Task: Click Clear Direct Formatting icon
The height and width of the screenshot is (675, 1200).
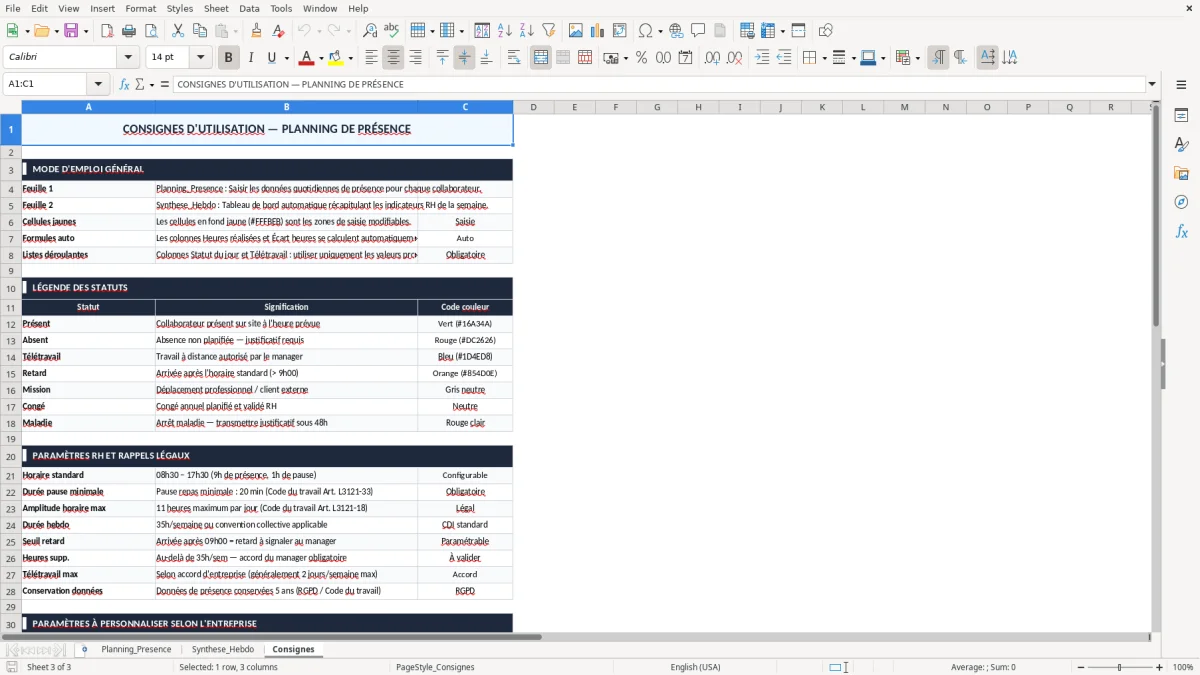Action: [278, 31]
